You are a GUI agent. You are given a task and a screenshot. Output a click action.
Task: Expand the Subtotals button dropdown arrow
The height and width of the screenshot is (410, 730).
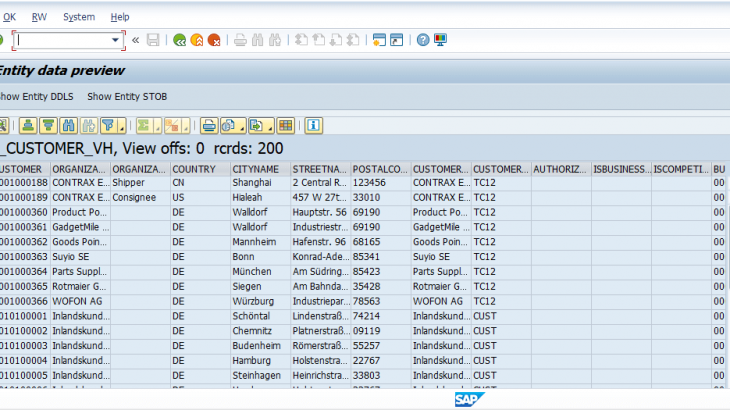[x=185, y=126]
